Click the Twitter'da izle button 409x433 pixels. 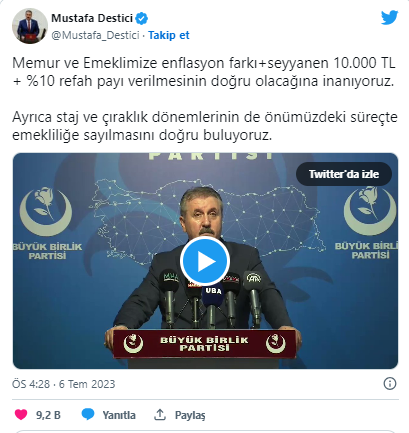[x=344, y=174]
